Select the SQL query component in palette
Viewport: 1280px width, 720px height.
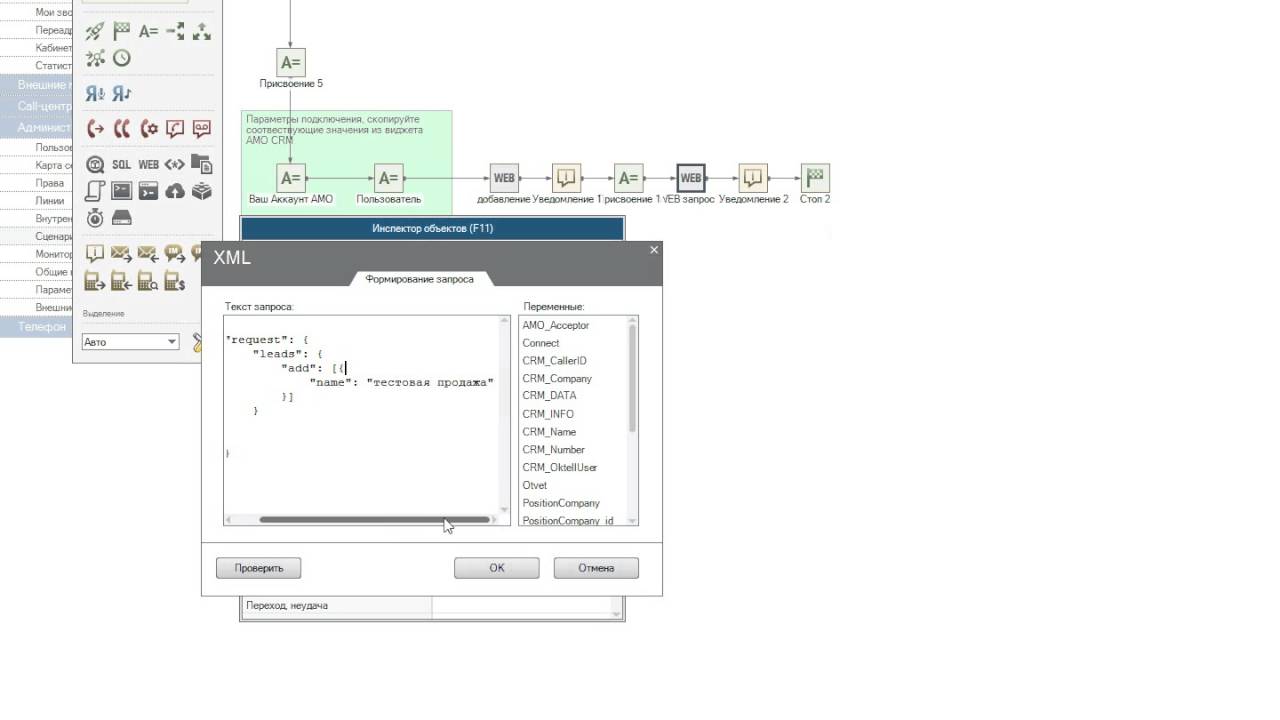tap(121, 164)
